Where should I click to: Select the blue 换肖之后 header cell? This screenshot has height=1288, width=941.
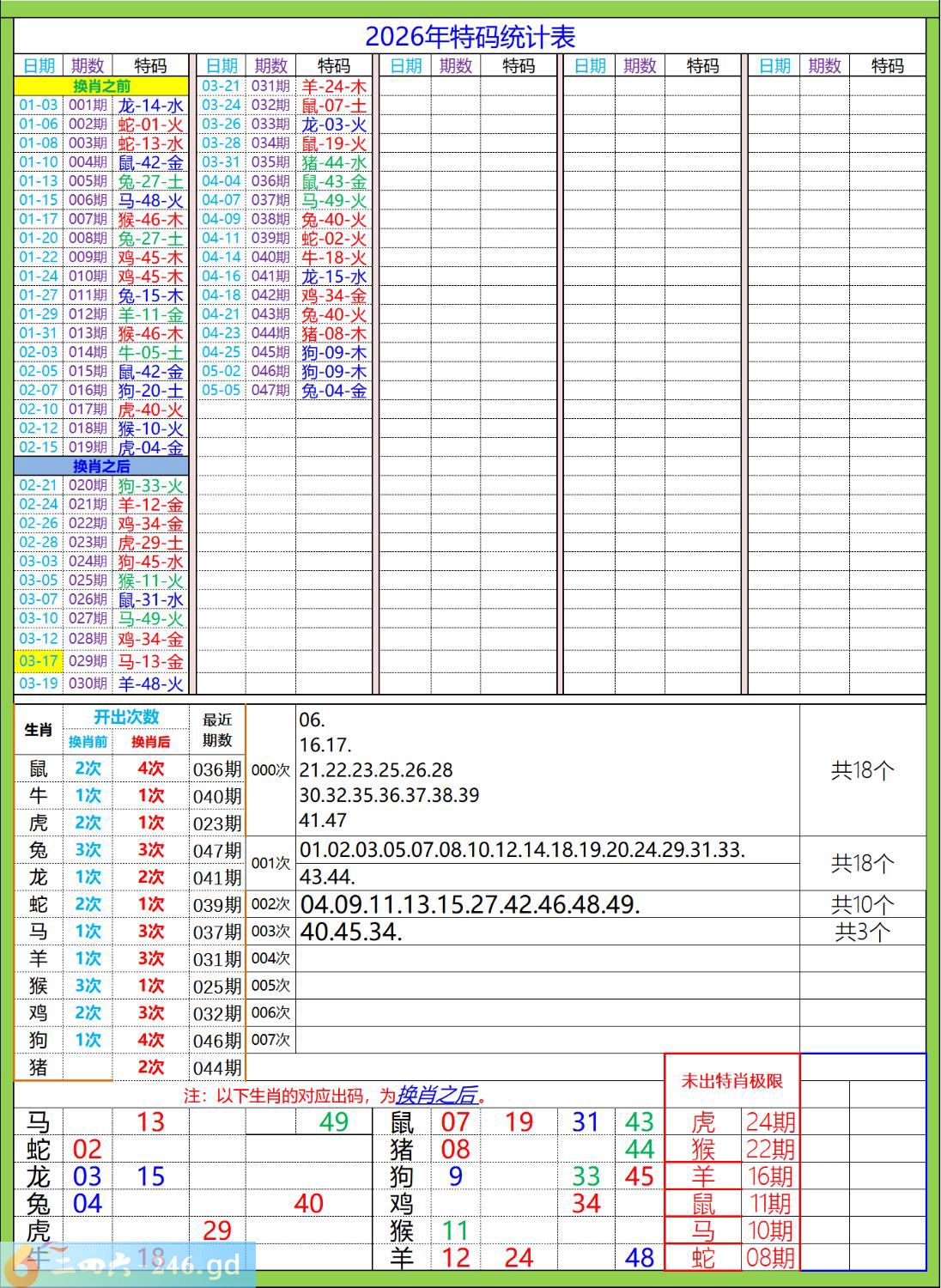coord(101,466)
